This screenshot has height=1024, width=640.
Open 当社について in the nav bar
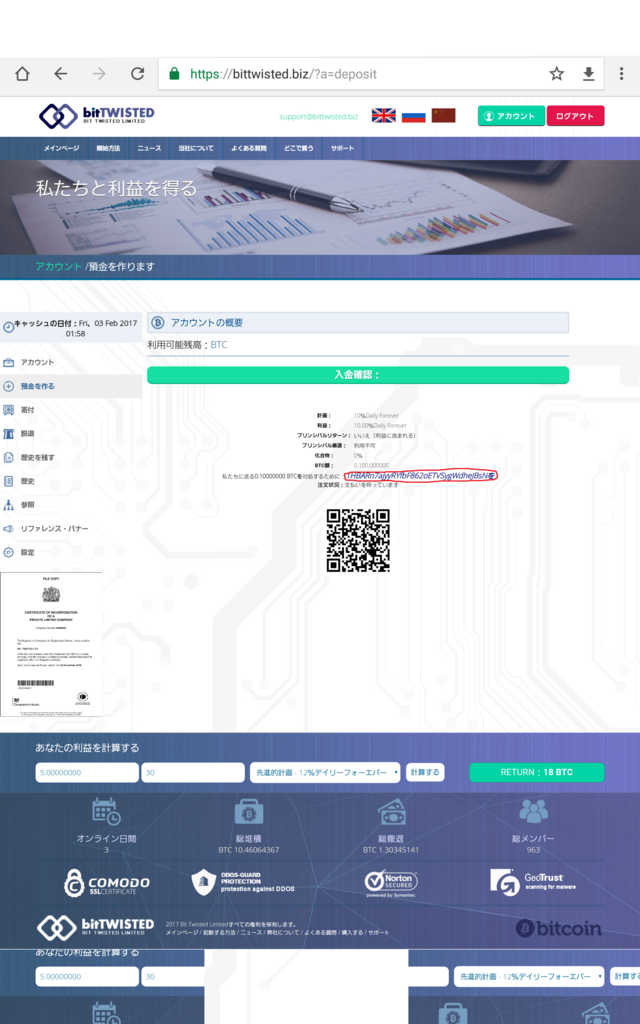tap(196, 148)
